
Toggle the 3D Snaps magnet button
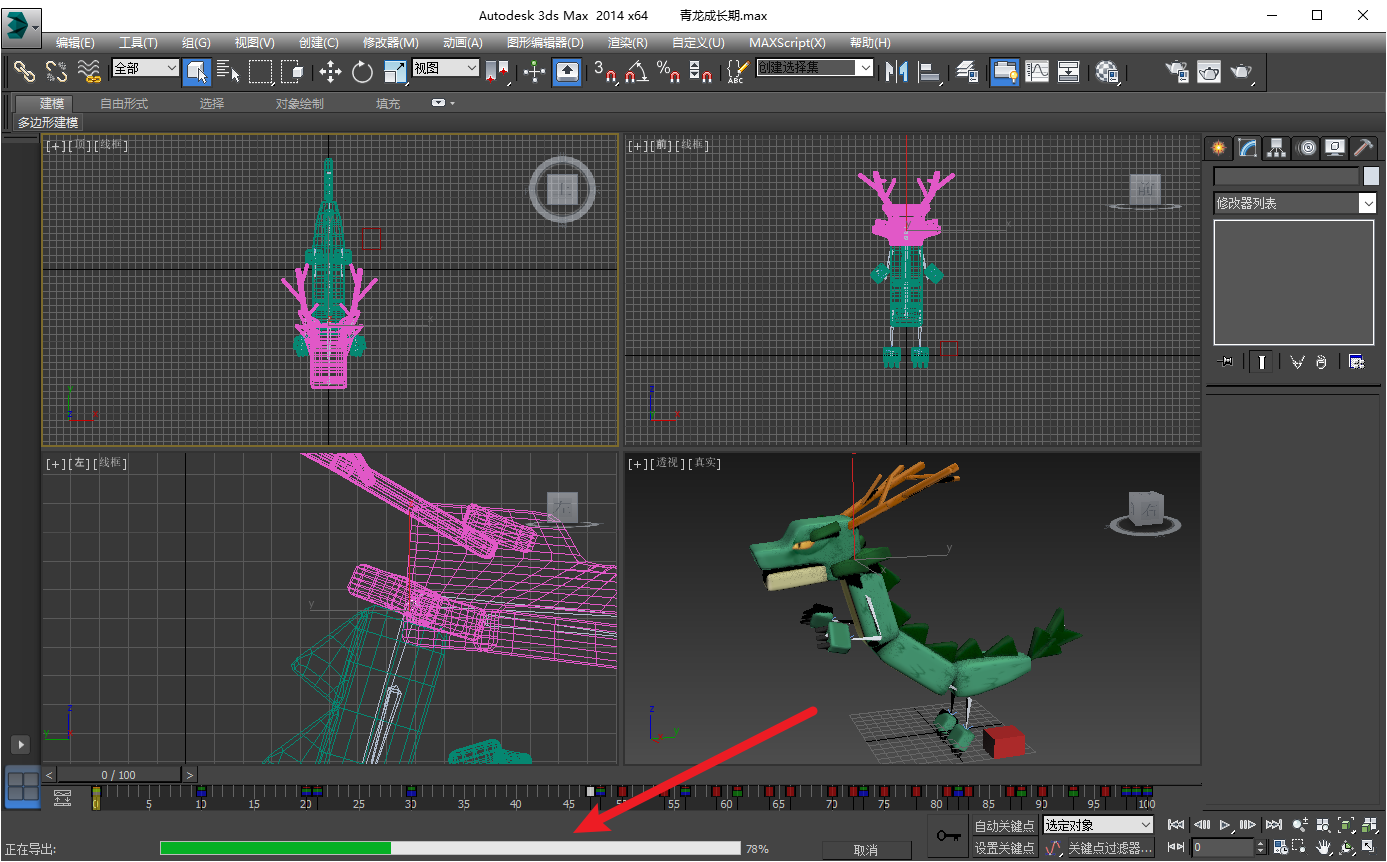[x=604, y=71]
